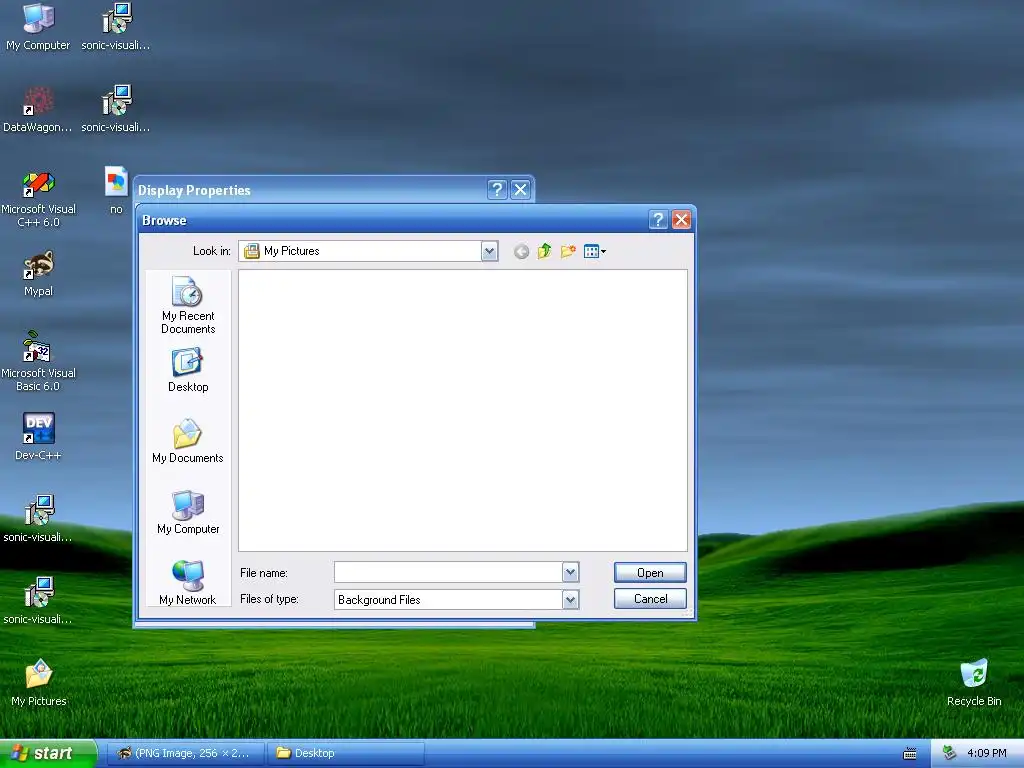
Task: Close the Display Properties window
Action: click(520, 190)
